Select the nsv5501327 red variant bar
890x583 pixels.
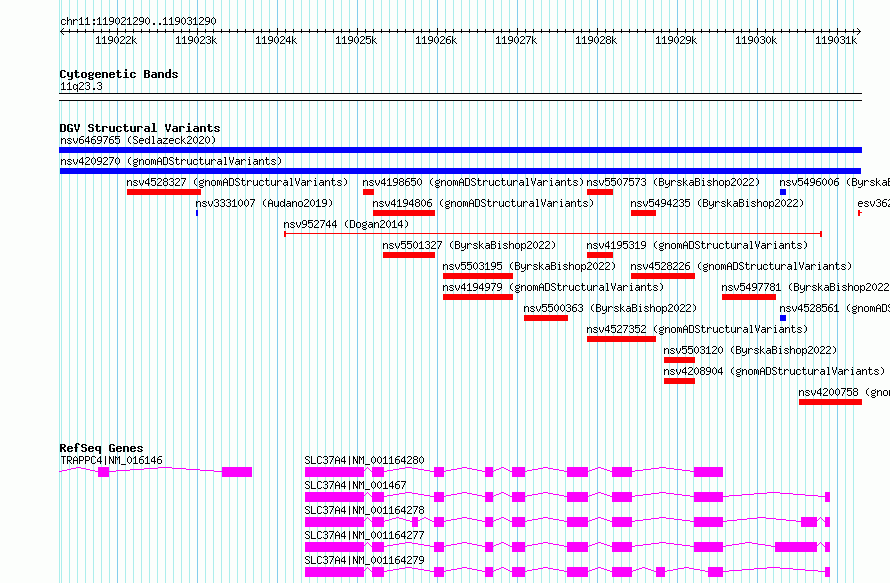[409, 255]
